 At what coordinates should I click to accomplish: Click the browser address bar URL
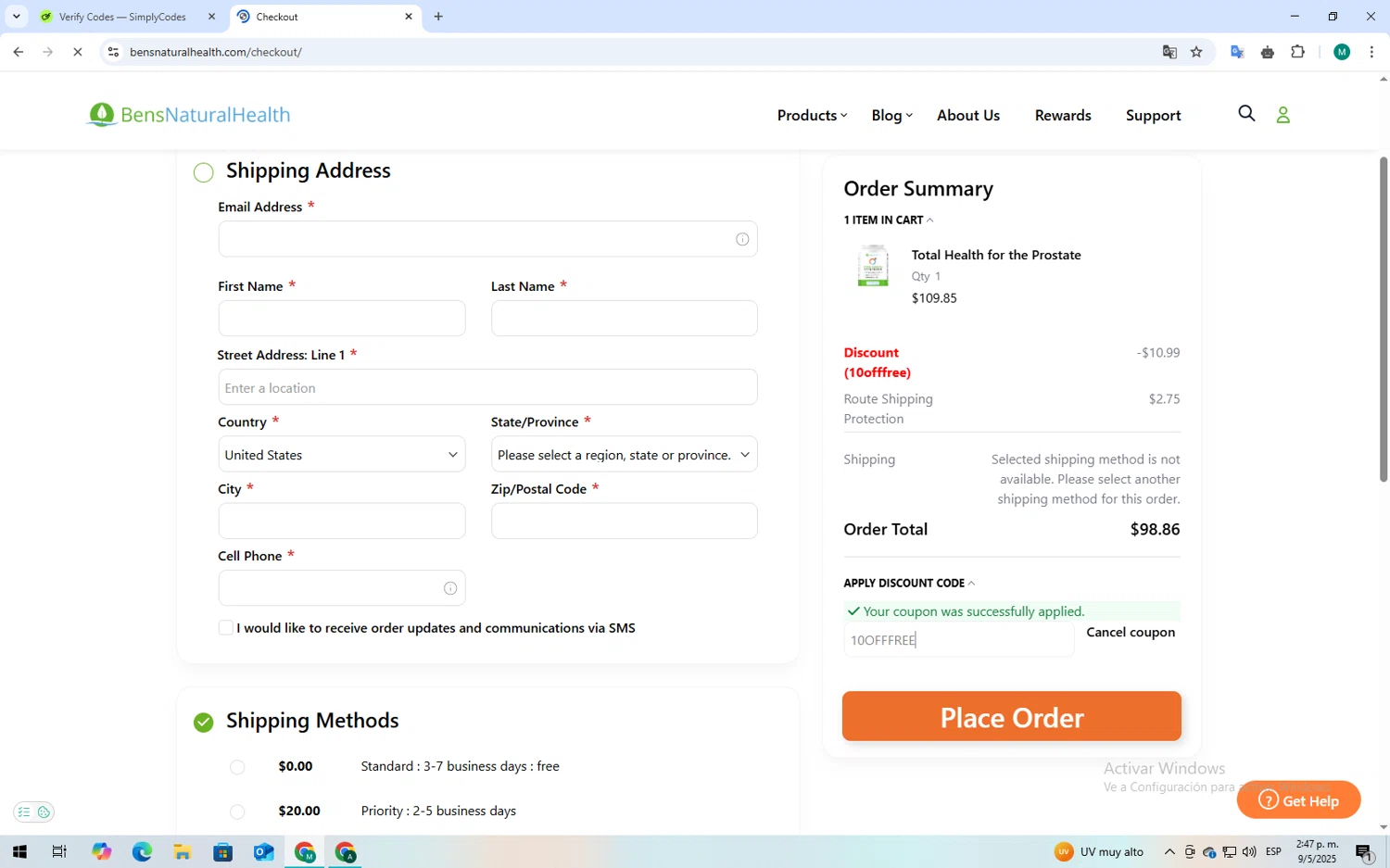click(216, 52)
